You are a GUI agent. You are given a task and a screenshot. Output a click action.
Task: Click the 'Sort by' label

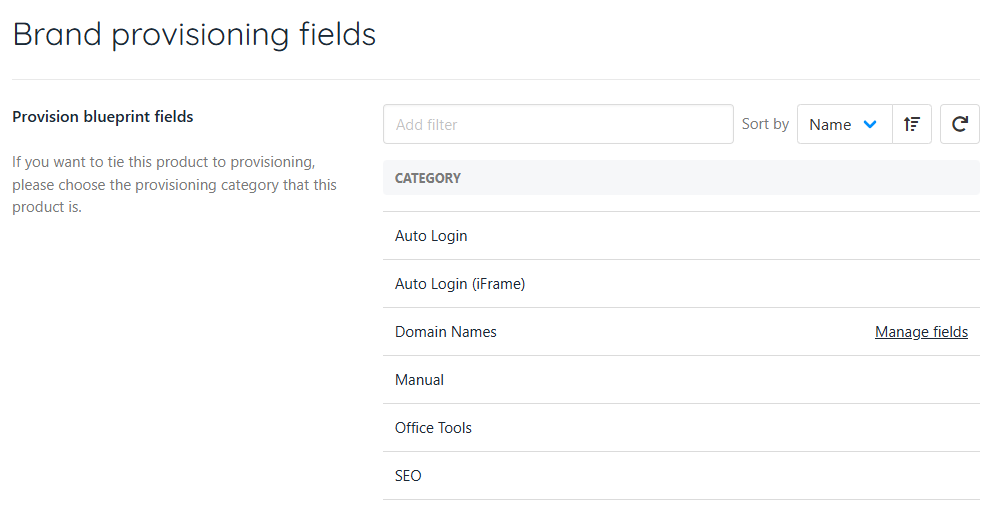(765, 124)
